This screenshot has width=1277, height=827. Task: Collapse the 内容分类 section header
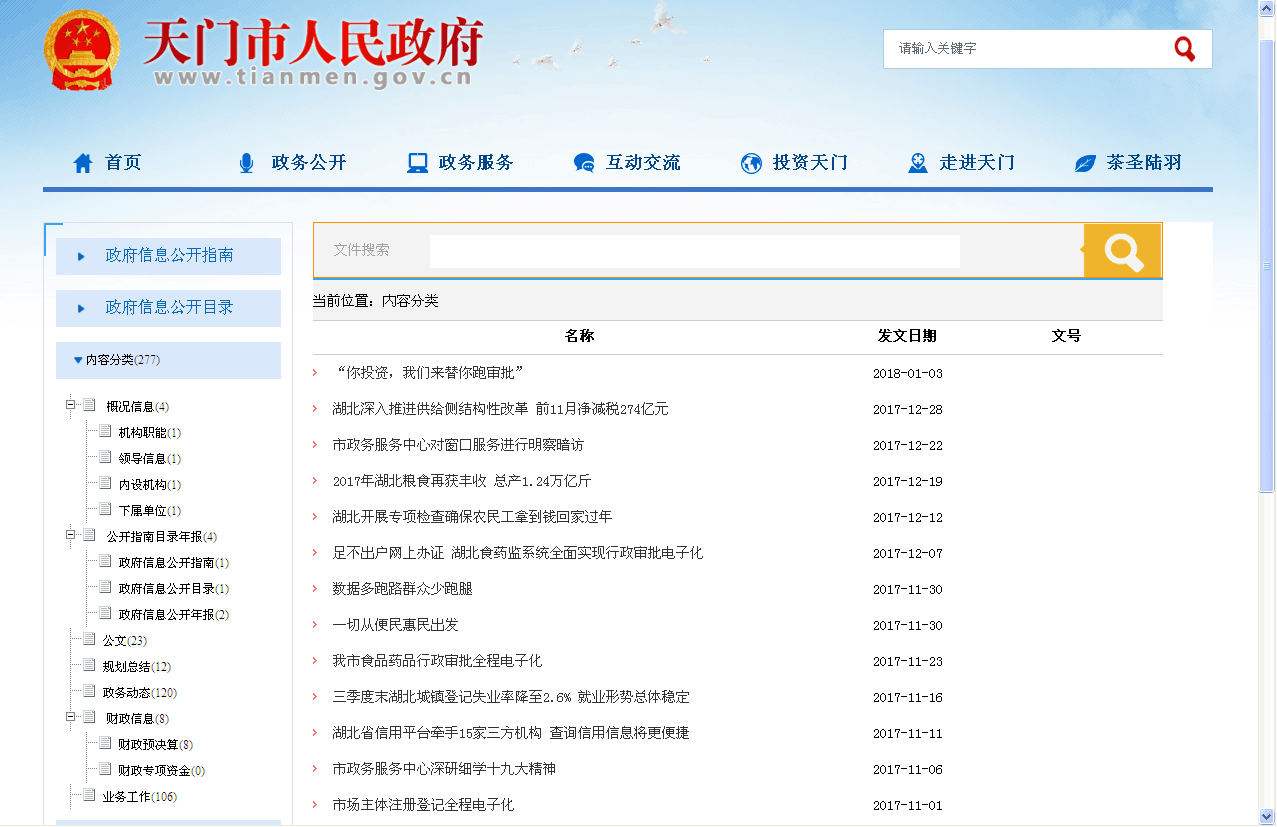(79, 360)
